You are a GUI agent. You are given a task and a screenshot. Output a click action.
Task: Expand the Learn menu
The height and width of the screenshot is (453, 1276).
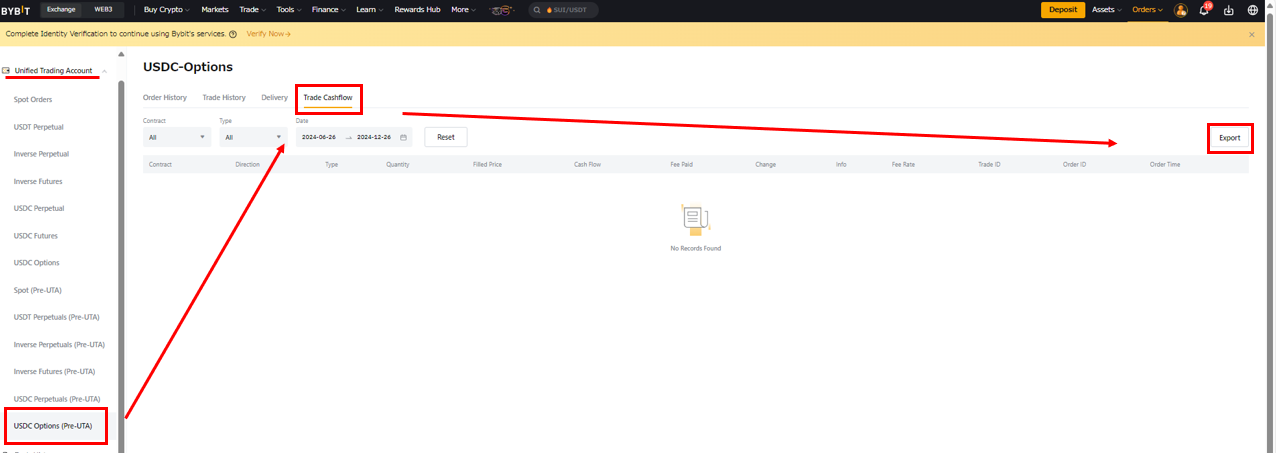[369, 10]
